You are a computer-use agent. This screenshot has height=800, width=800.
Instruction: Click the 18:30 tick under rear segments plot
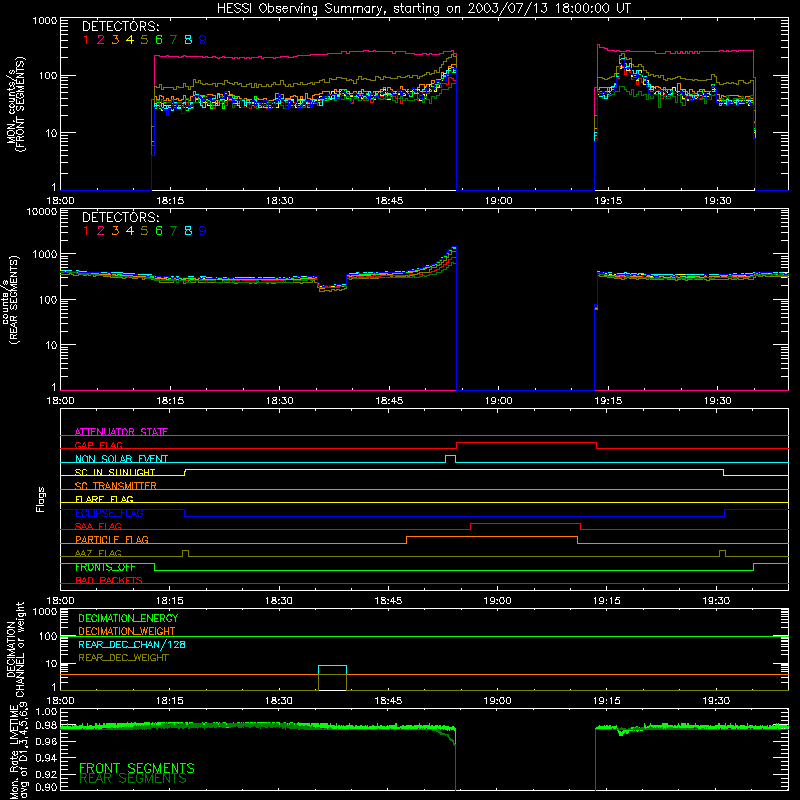point(279,401)
